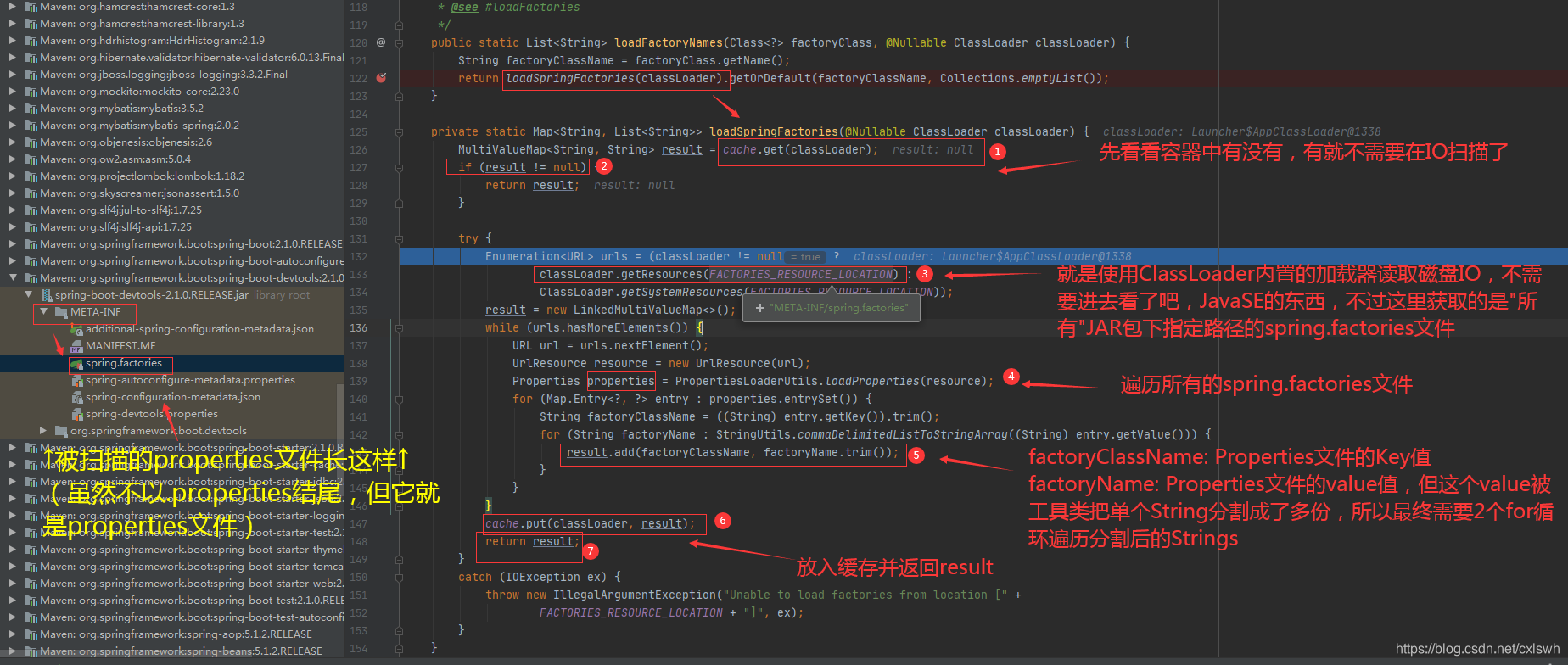The height and width of the screenshot is (665, 1568).
Task: Expand the Maven hamcrest-core:1.3 library
Action: pos(13,6)
